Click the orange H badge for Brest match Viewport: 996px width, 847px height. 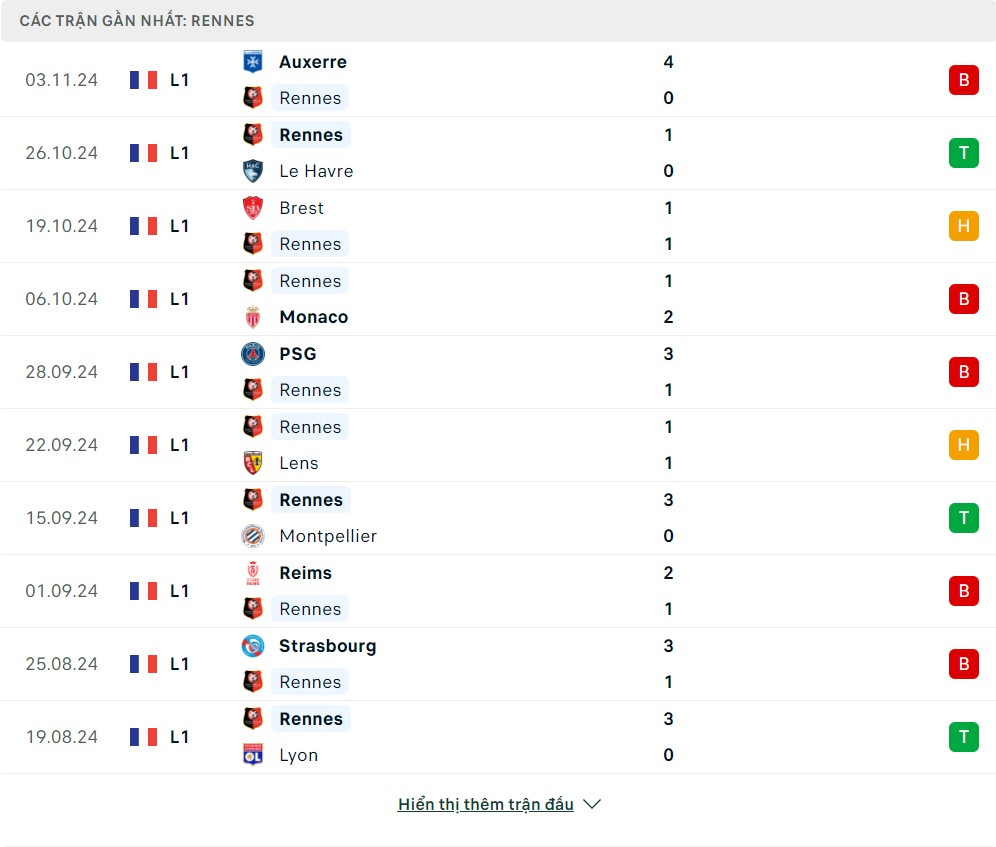(x=963, y=226)
